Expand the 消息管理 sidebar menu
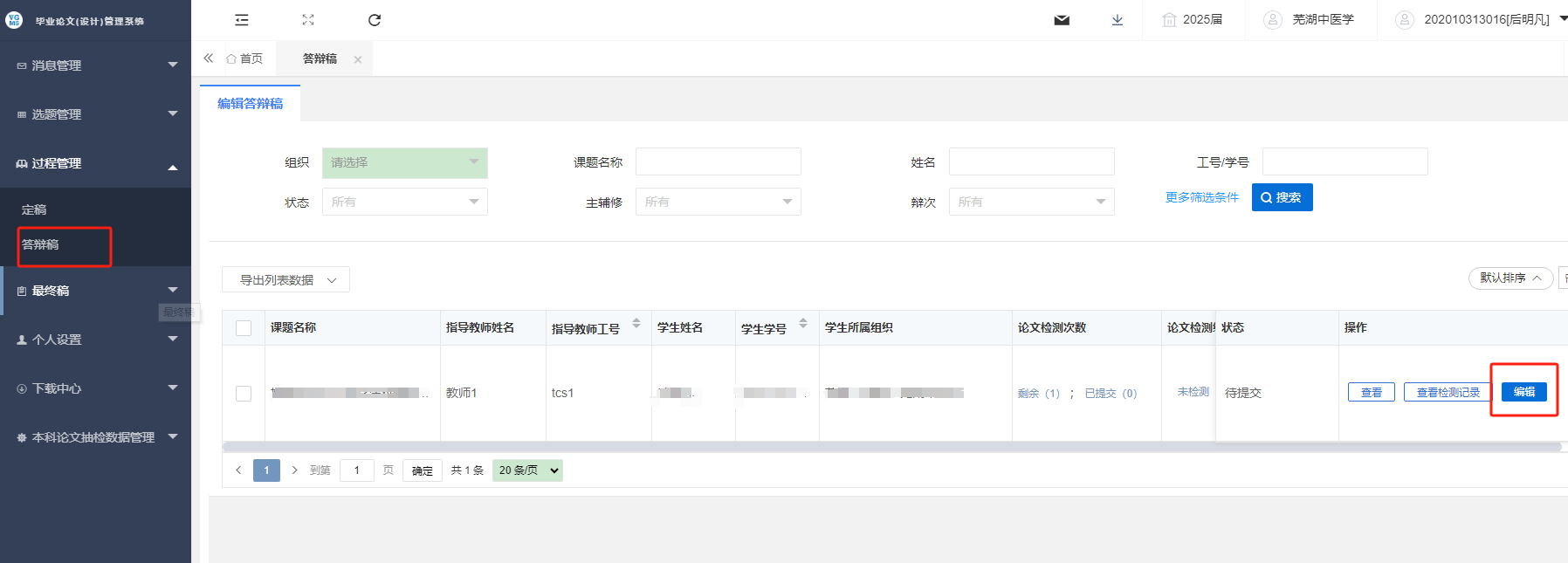The image size is (1568, 563). [95, 65]
